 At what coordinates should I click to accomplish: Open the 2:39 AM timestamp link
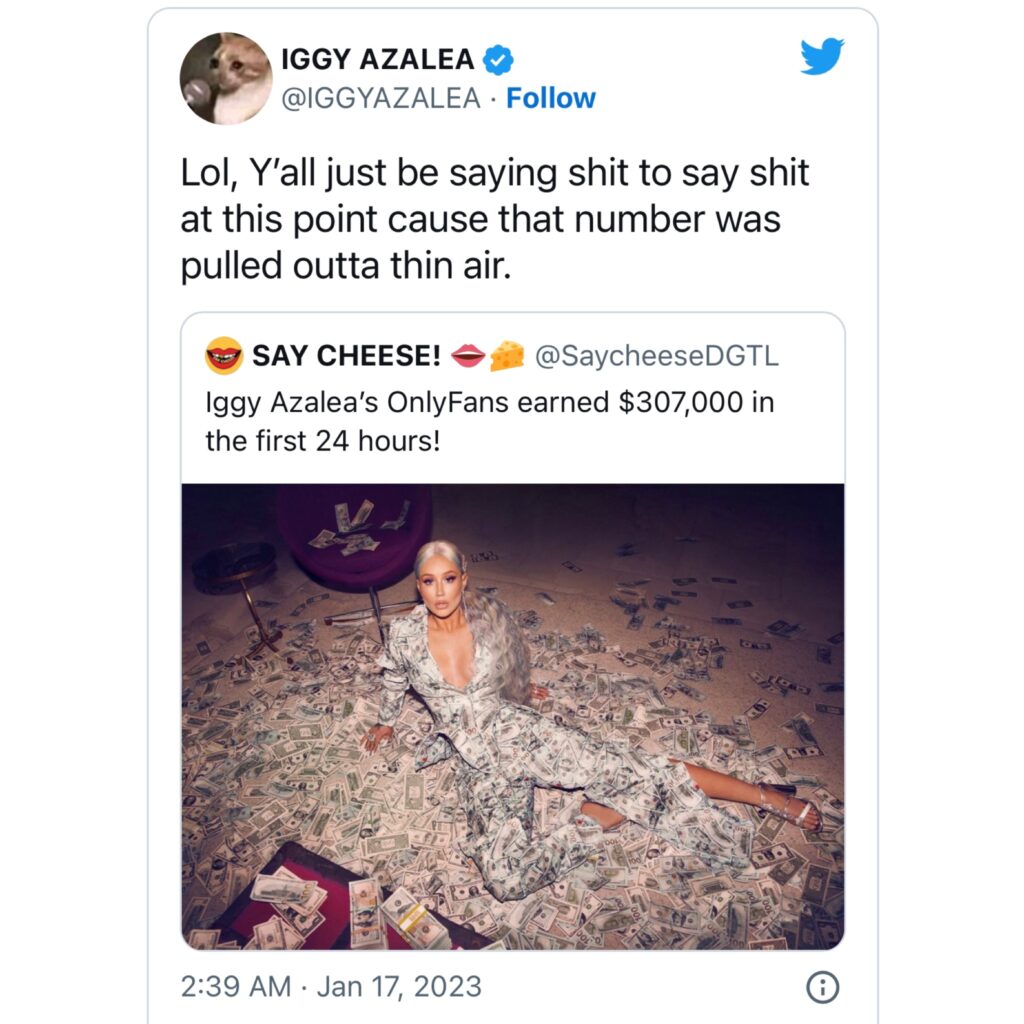236,987
